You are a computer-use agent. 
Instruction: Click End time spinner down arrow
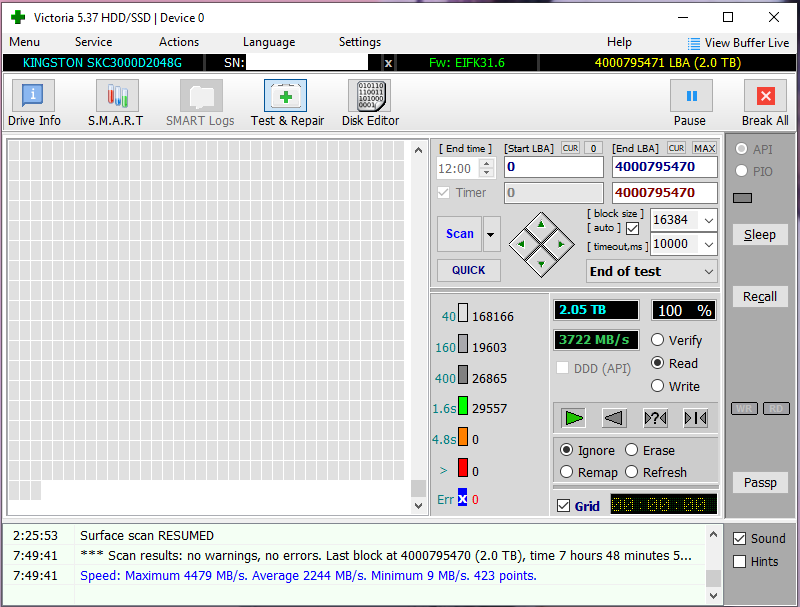[x=487, y=172]
